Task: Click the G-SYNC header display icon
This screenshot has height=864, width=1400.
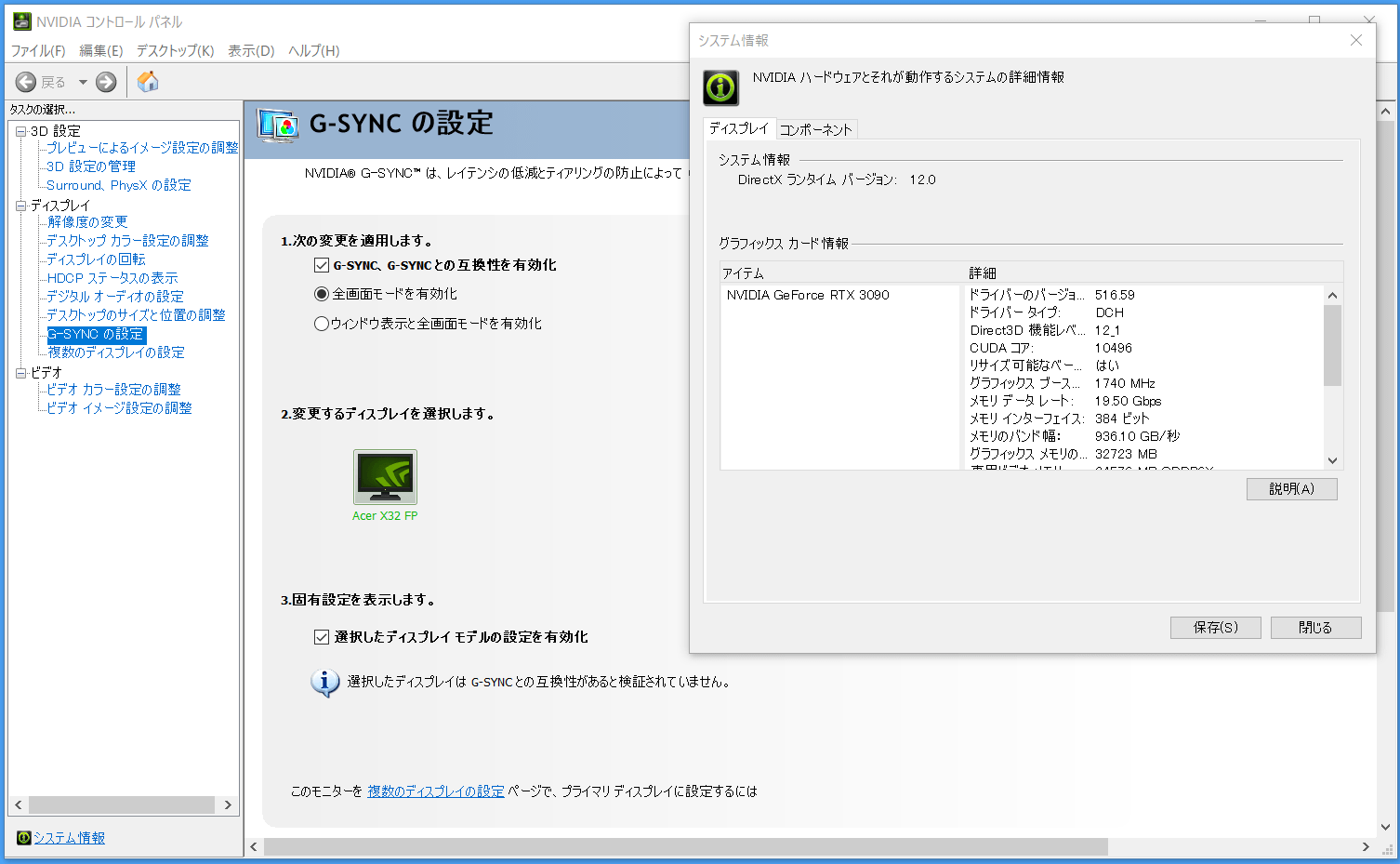Action: click(277, 125)
